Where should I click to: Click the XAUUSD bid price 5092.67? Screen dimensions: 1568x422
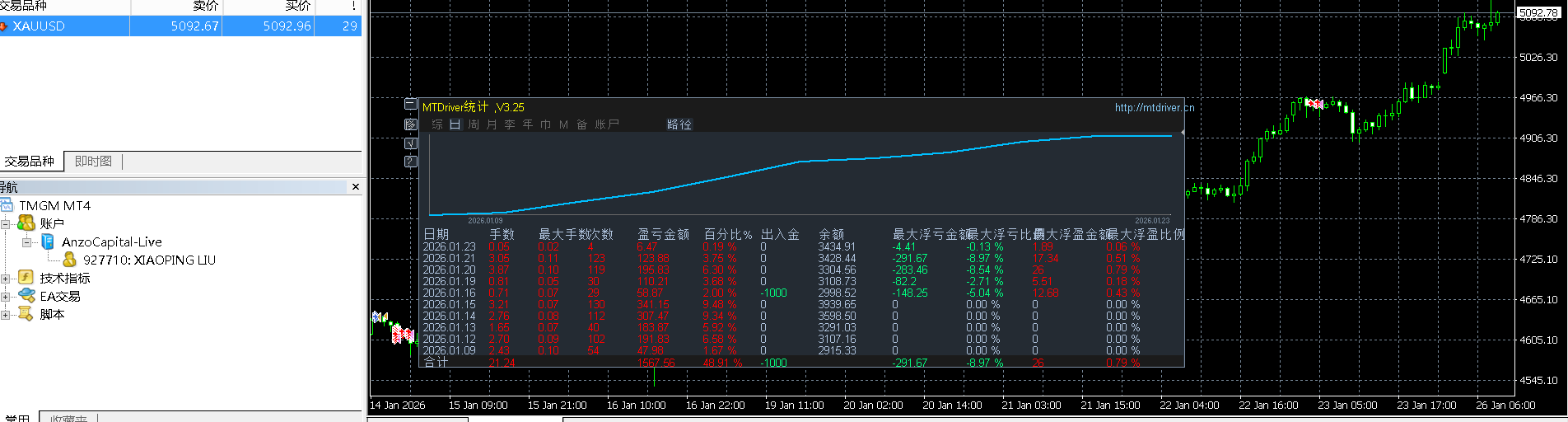tap(195, 26)
